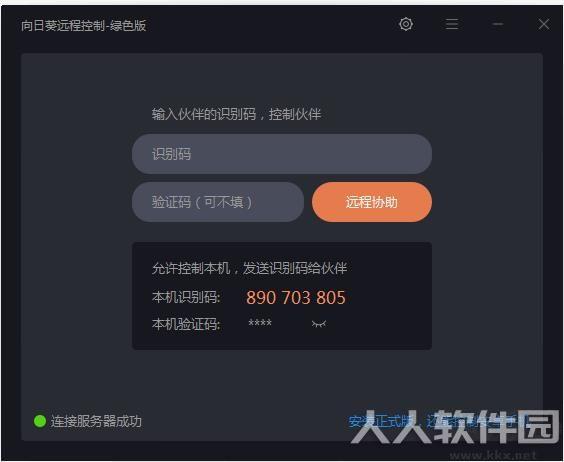Open the blue link right of 安装正式版
Screen dimensions: 564x462
(477, 421)
